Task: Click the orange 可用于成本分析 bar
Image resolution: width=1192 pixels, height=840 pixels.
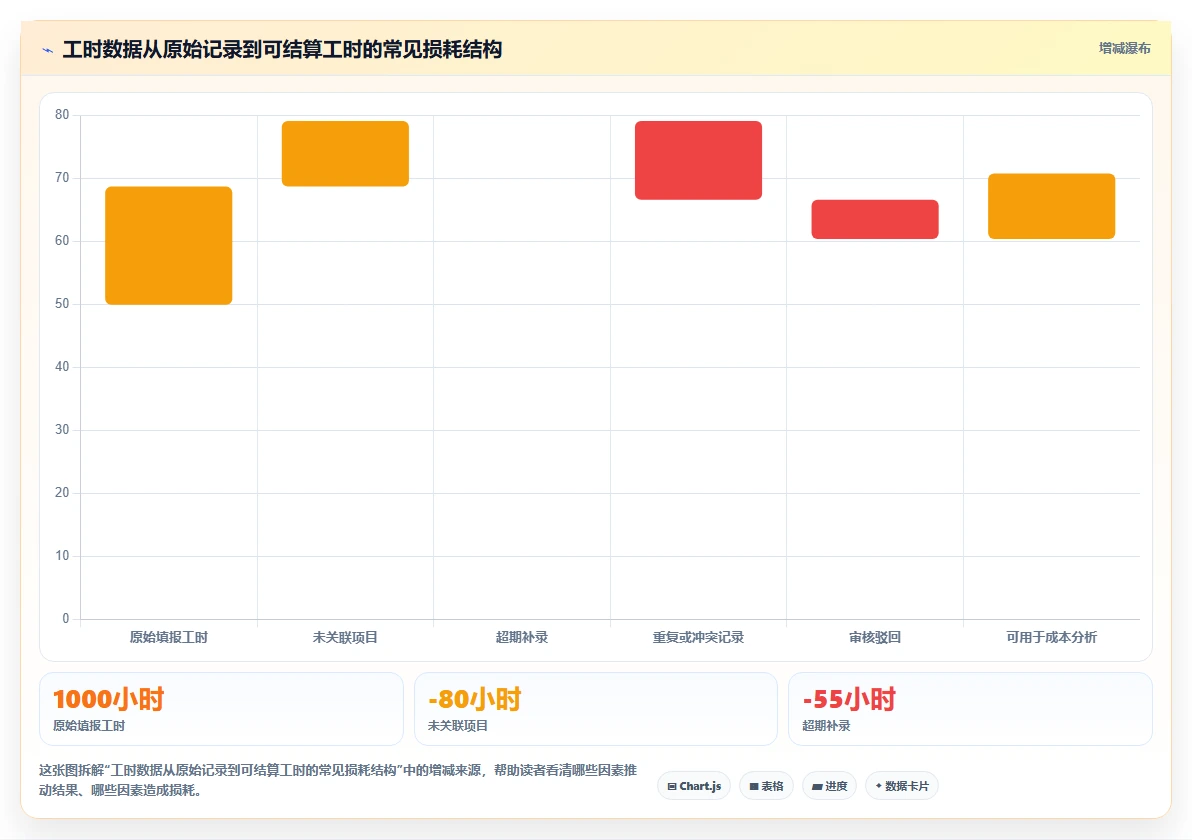Action: [1051, 206]
